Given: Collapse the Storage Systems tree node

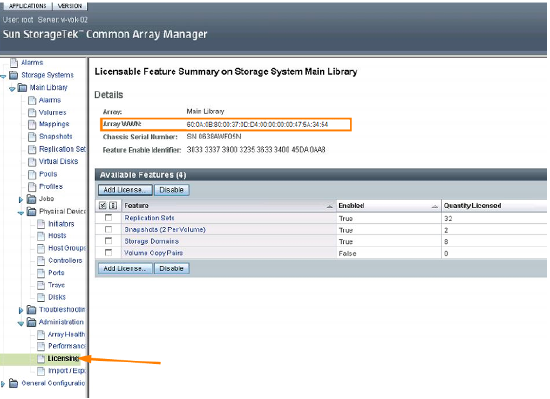Looking at the screenshot, I should click(x=3, y=76).
